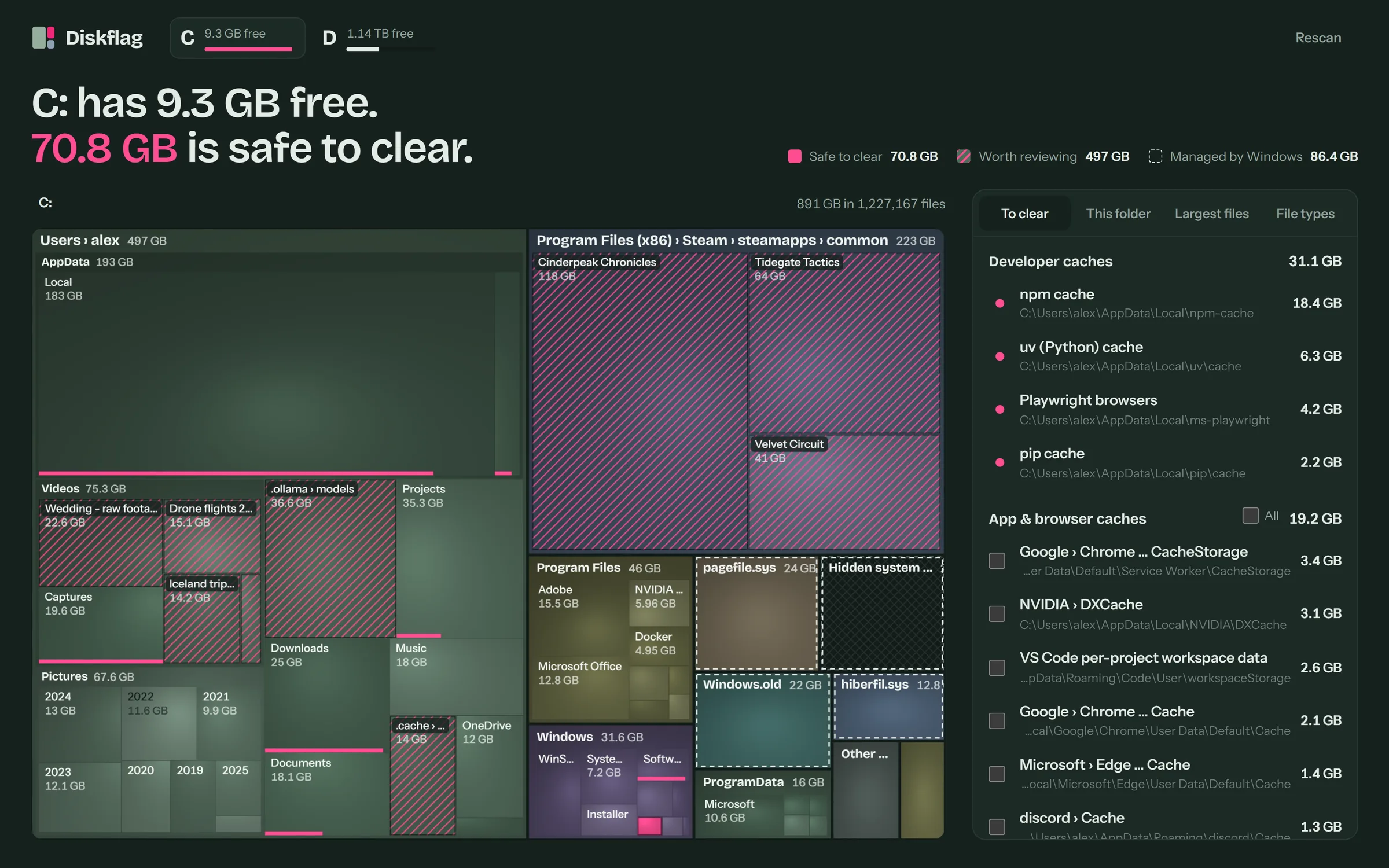Select the Windows.old treemap block
This screenshot has height=868, width=1389.
point(763,720)
